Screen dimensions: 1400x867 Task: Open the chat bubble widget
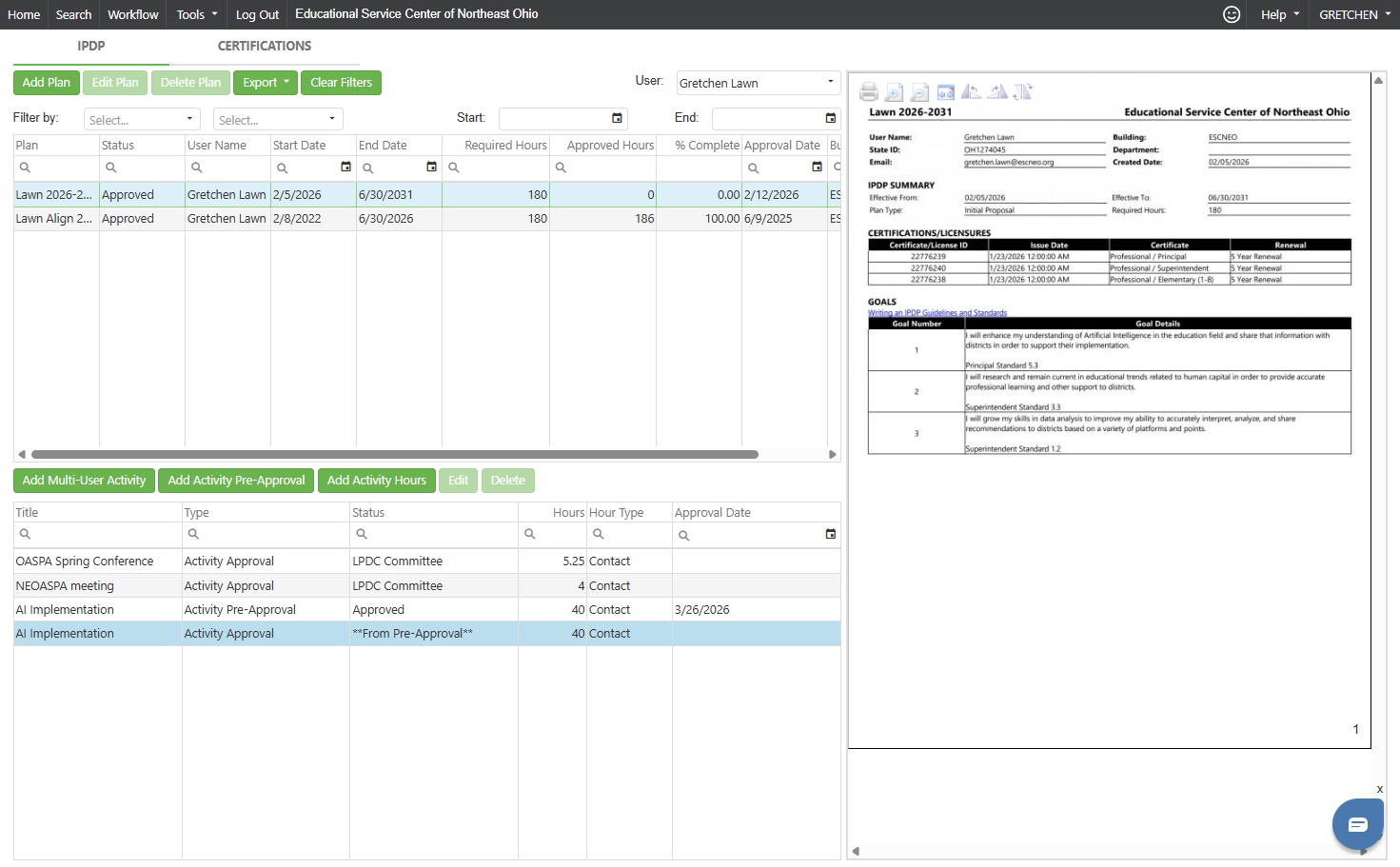click(1357, 824)
